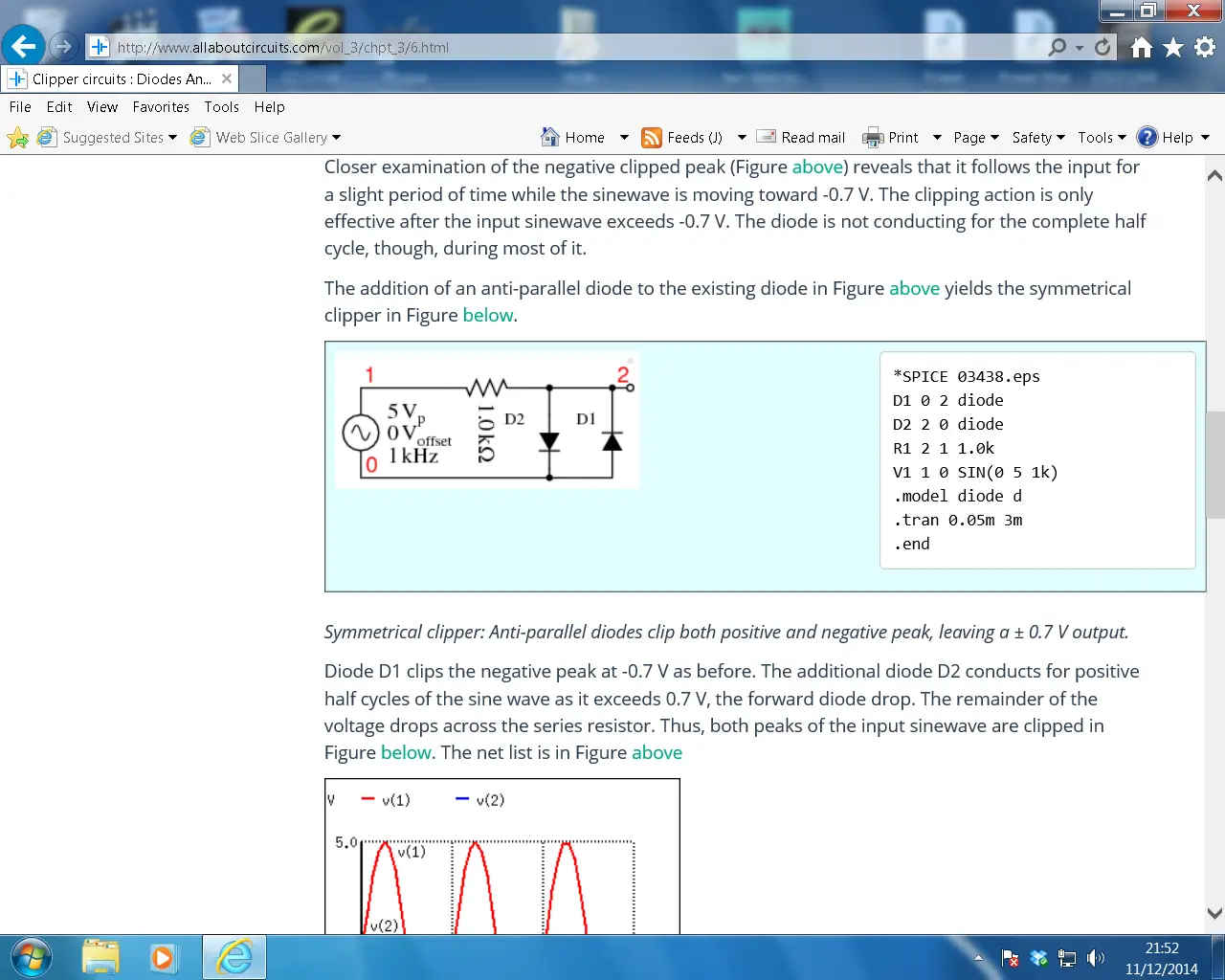Open the Help question mark icon
The width and height of the screenshot is (1225, 980).
coord(1147,137)
